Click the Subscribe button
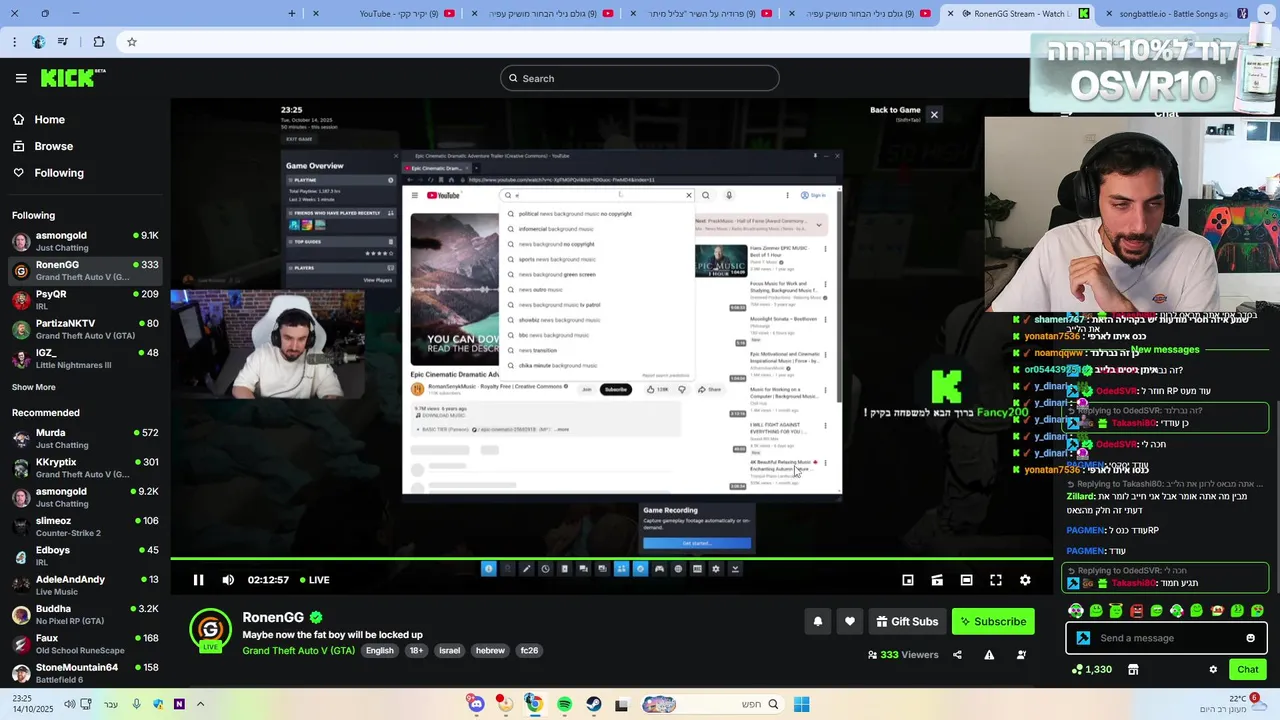The image size is (1280, 720). pyautogui.click(x=993, y=621)
